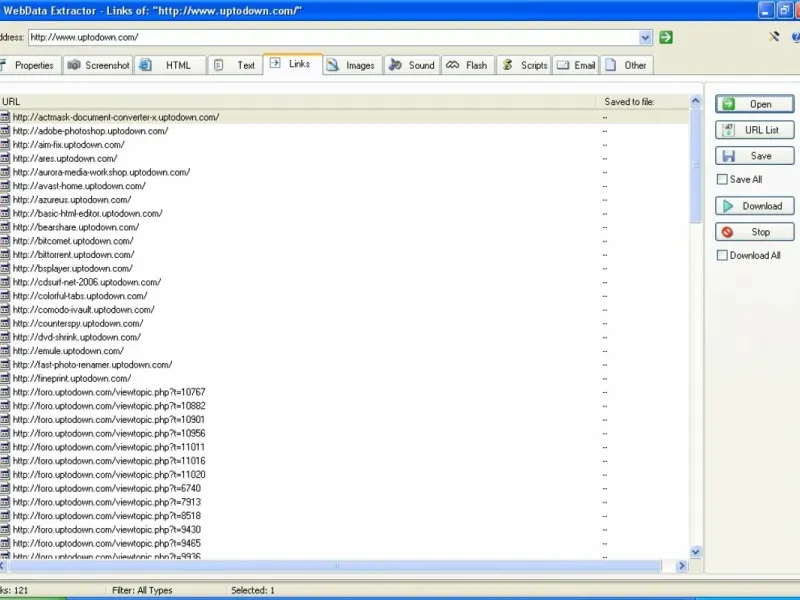Enable the Save All checkbox
The height and width of the screenshot is (600, 800).
coord(722,179)
